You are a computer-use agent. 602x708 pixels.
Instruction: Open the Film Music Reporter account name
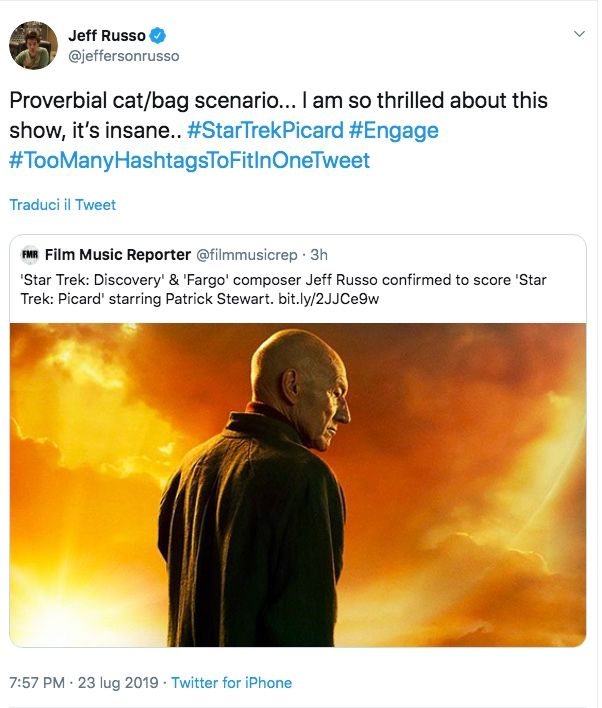click(118, 255)
